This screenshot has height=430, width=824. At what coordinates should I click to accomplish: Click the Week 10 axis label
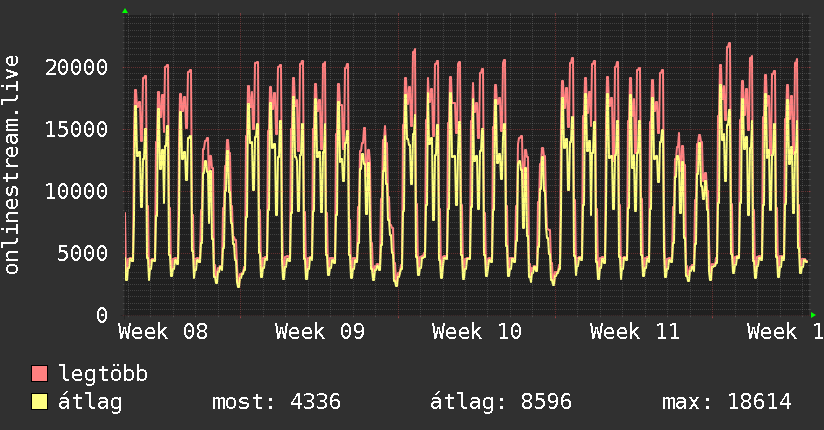tap(477, 332)
